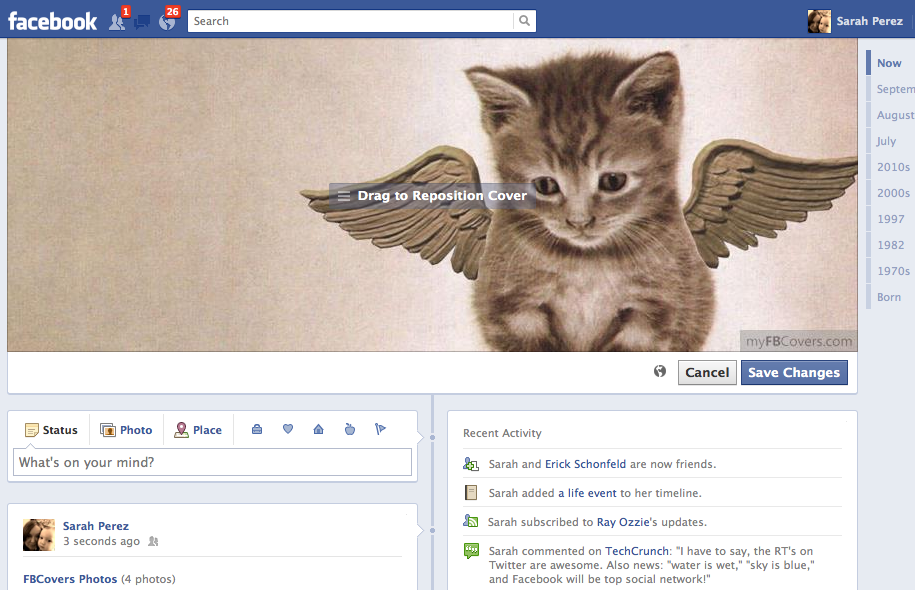Click the search magnifier button

(525, 21)
